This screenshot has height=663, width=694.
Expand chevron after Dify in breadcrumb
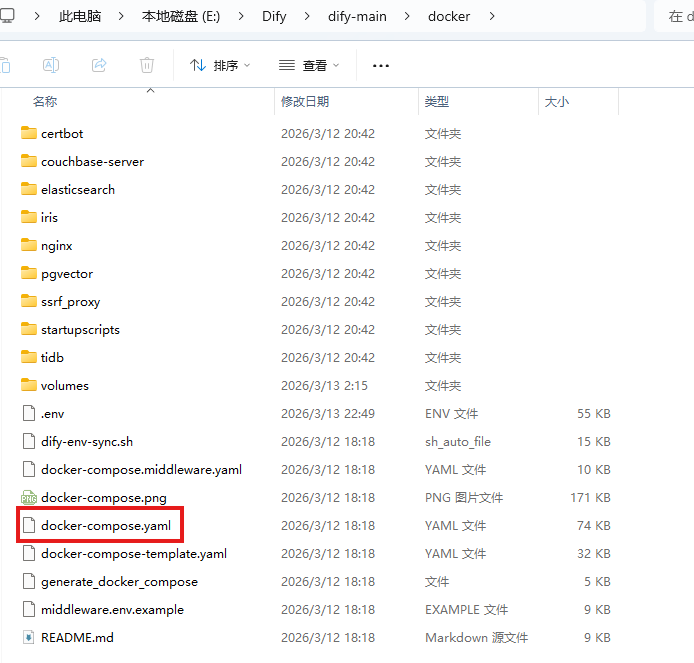click(x=307, y=16)
